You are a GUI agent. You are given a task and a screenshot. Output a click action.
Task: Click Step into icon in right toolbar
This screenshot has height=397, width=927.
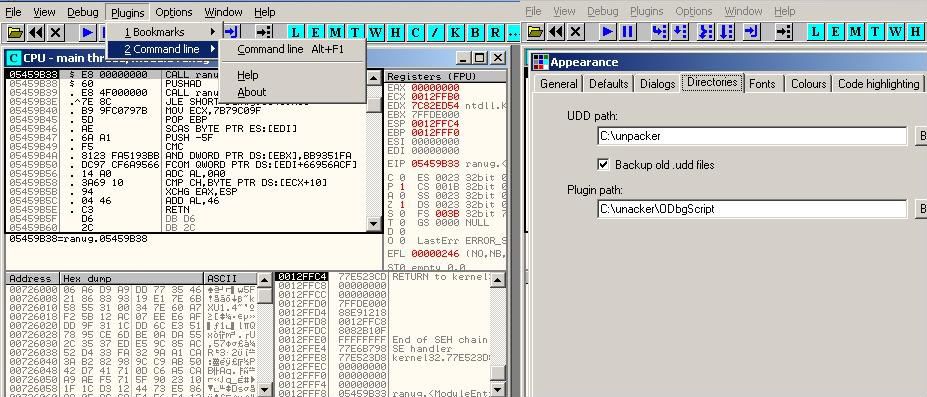point(660,32)
